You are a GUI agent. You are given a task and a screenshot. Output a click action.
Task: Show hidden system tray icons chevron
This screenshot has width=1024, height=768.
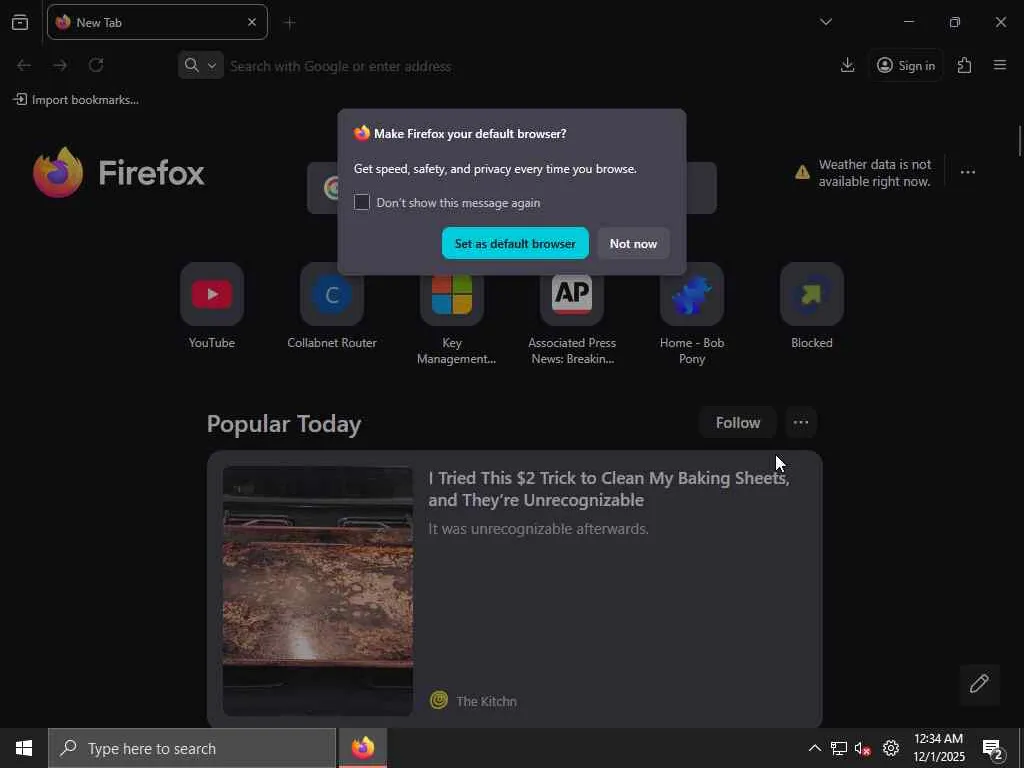pyautogui.click(x=815, y=748)
